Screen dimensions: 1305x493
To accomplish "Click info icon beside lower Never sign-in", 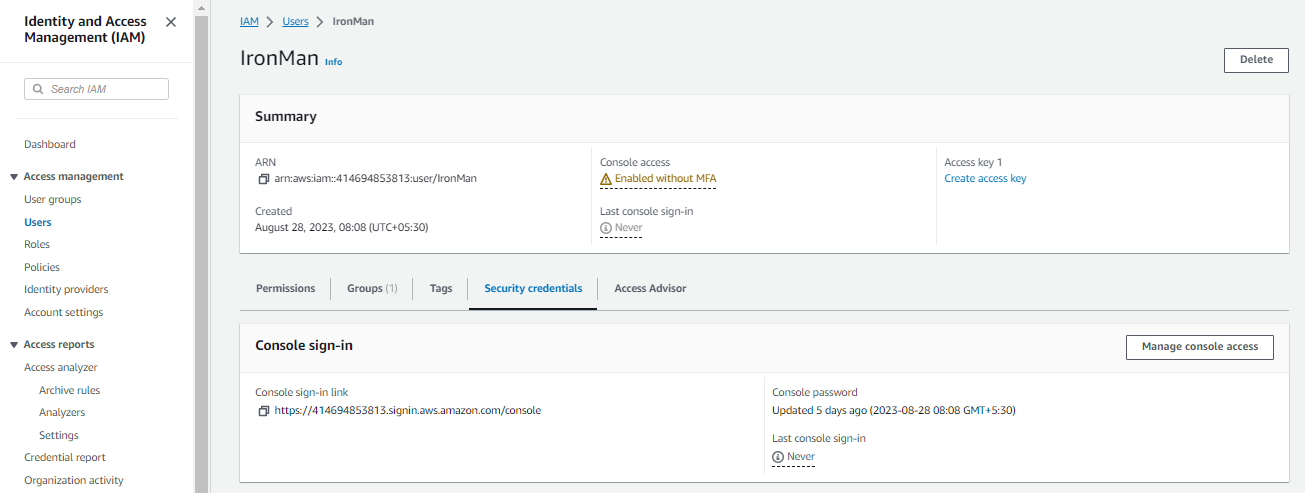I will click(x=778, y=457).
